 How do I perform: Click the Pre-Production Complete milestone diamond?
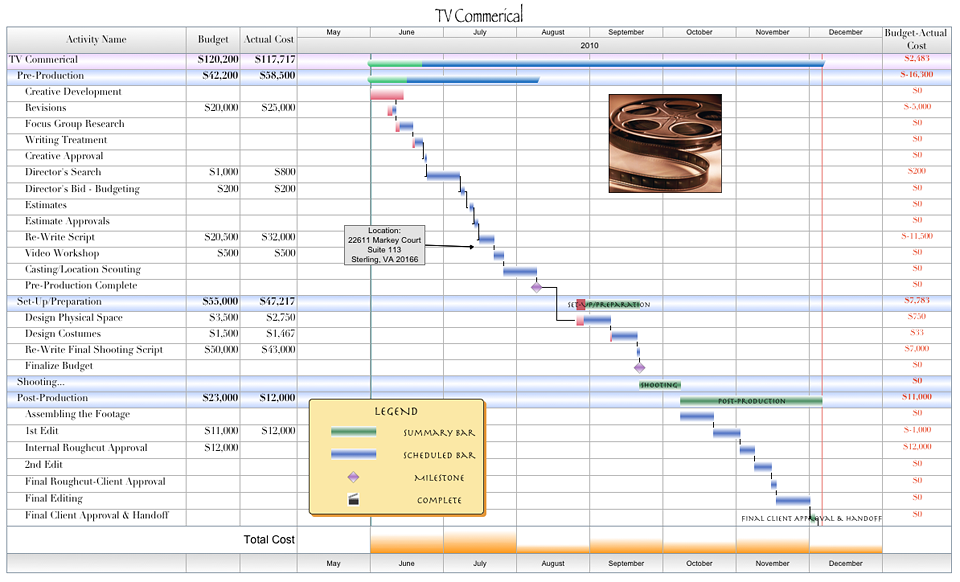(536, 287)
